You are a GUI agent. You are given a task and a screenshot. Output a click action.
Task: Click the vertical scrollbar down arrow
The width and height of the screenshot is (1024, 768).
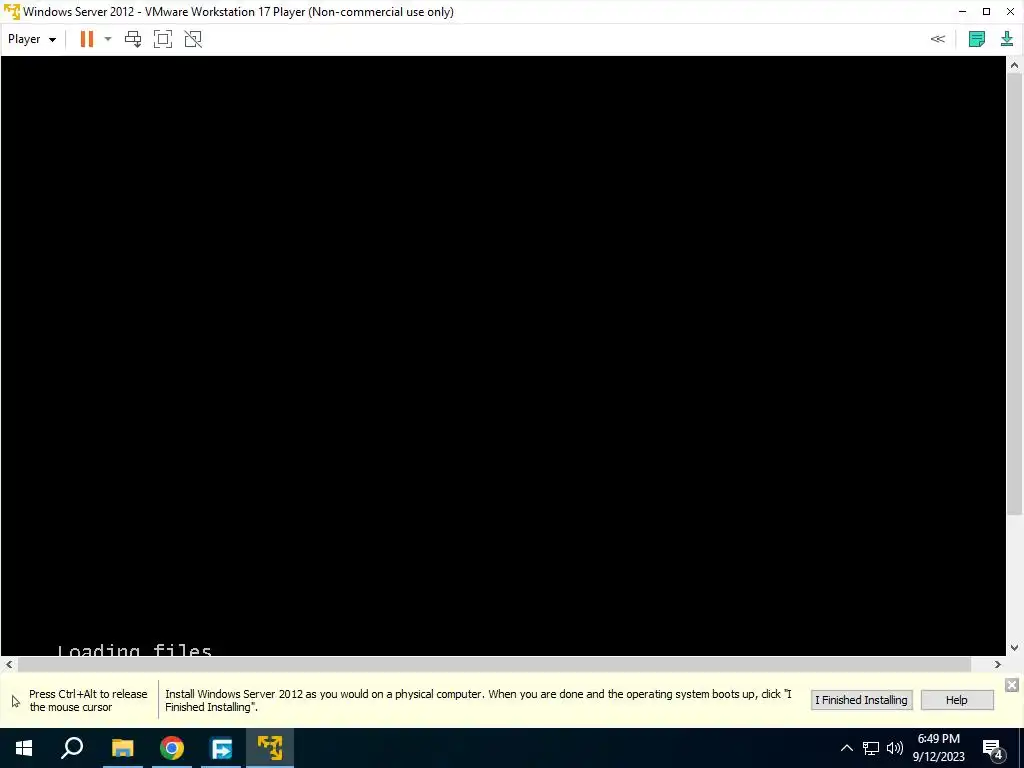tap(1014, 648)
